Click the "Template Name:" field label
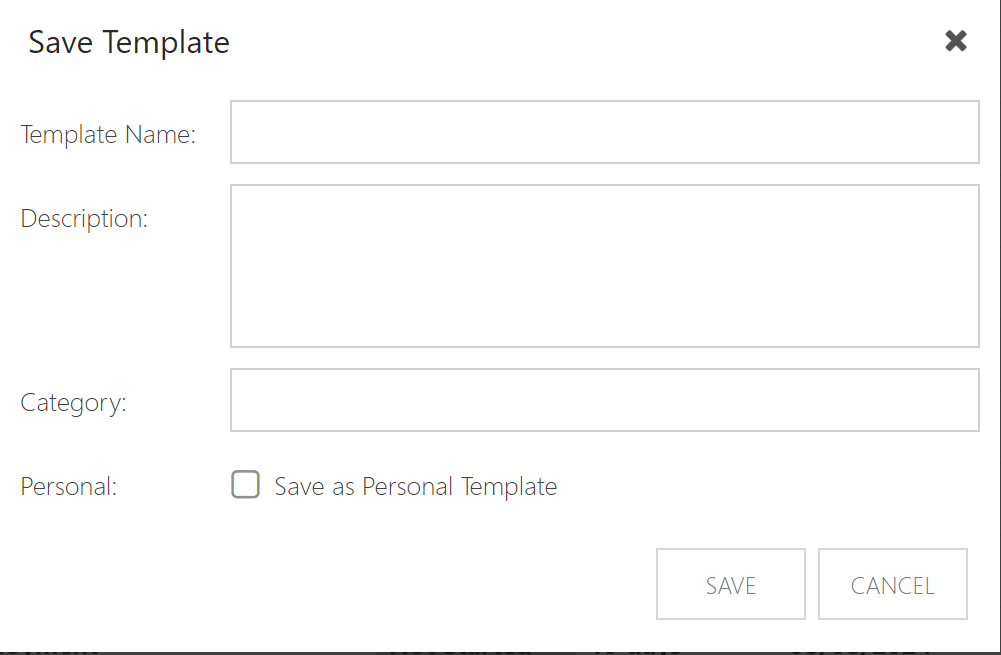Image resolution: width=1001 pixels, height=655 pixels. (108, 135)
